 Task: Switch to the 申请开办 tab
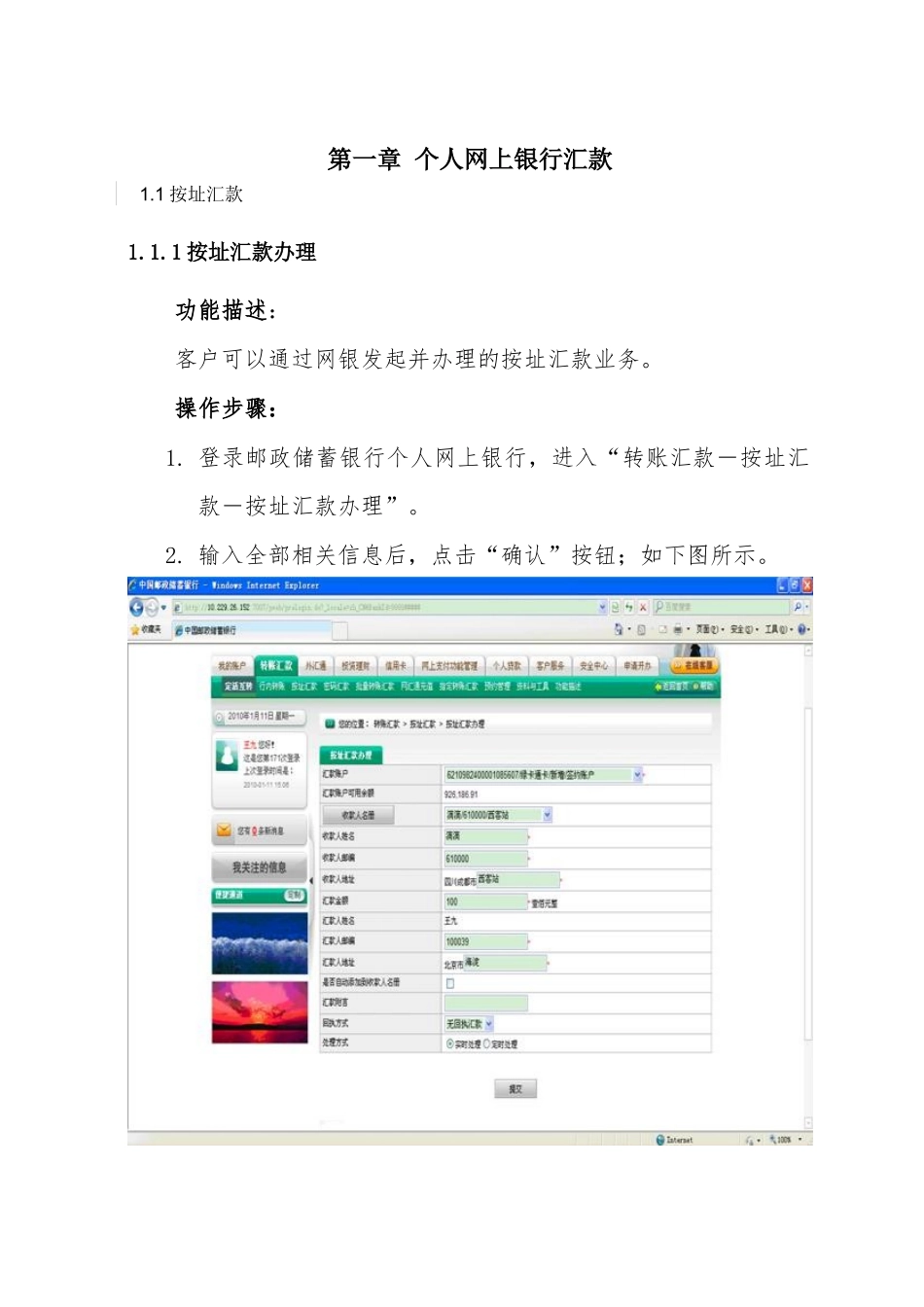(638, 666)
